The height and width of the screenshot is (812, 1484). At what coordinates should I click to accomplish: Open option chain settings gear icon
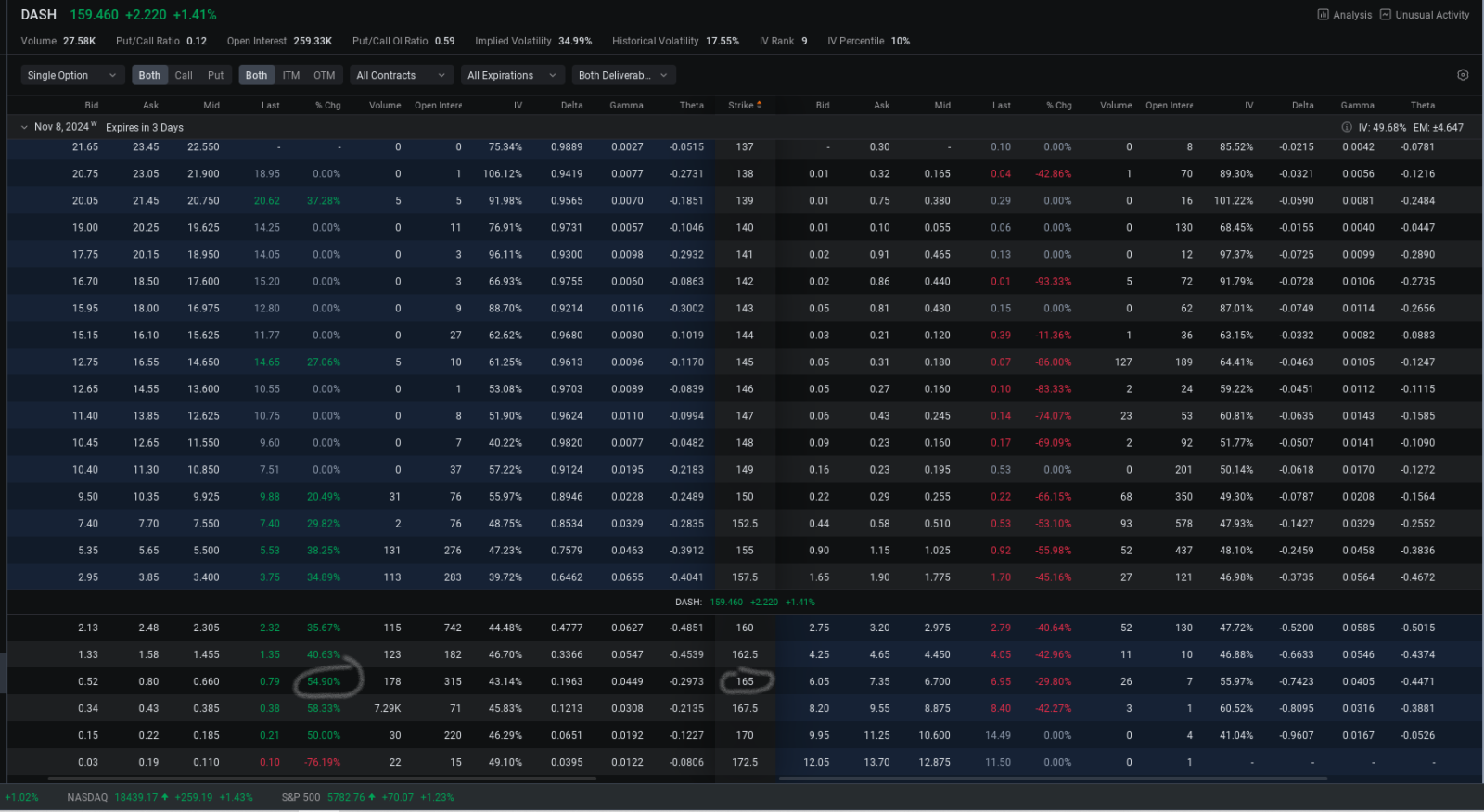click(1463, 75)
